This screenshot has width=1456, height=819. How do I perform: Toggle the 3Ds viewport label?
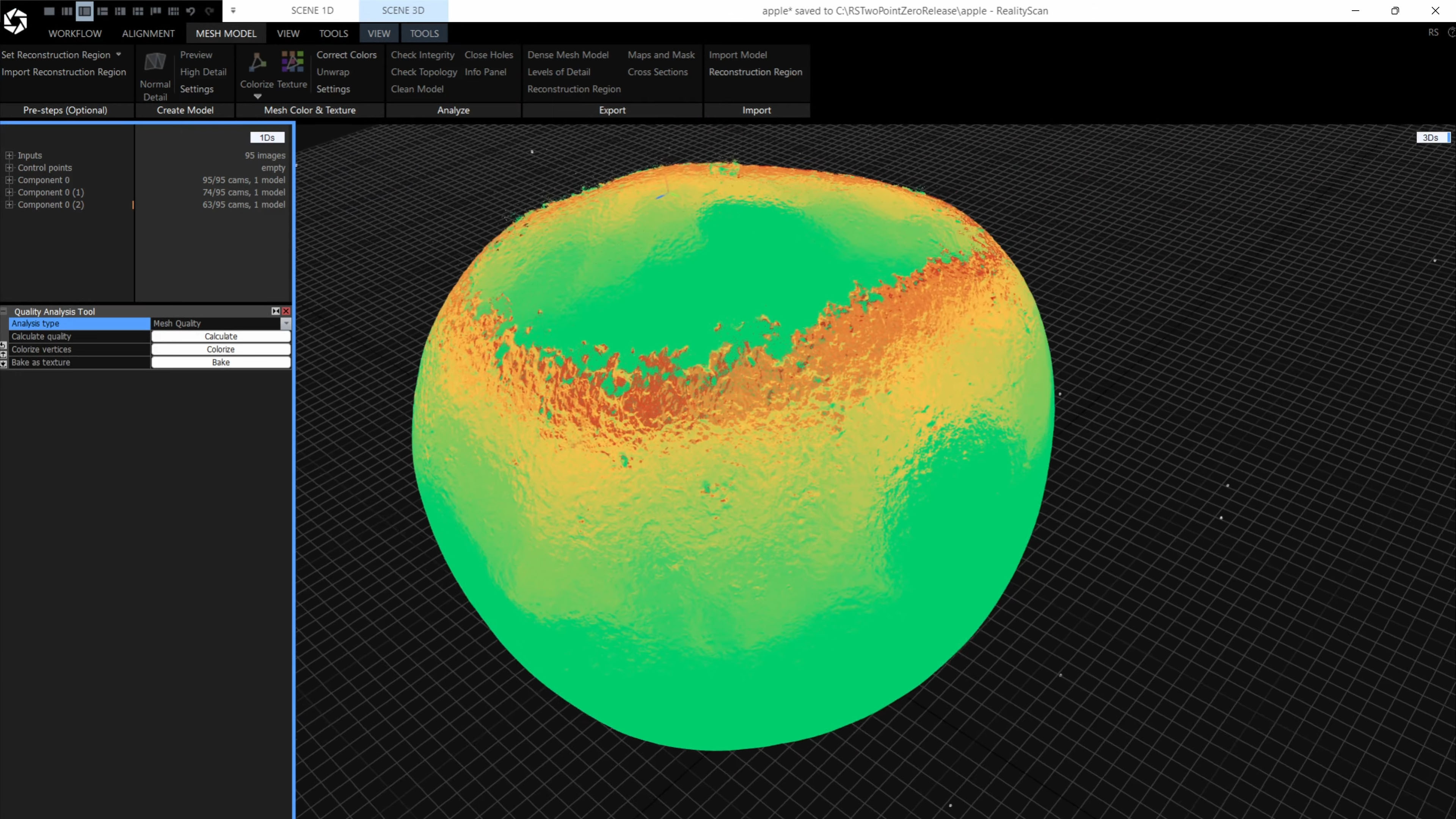tap(1430, 137)
